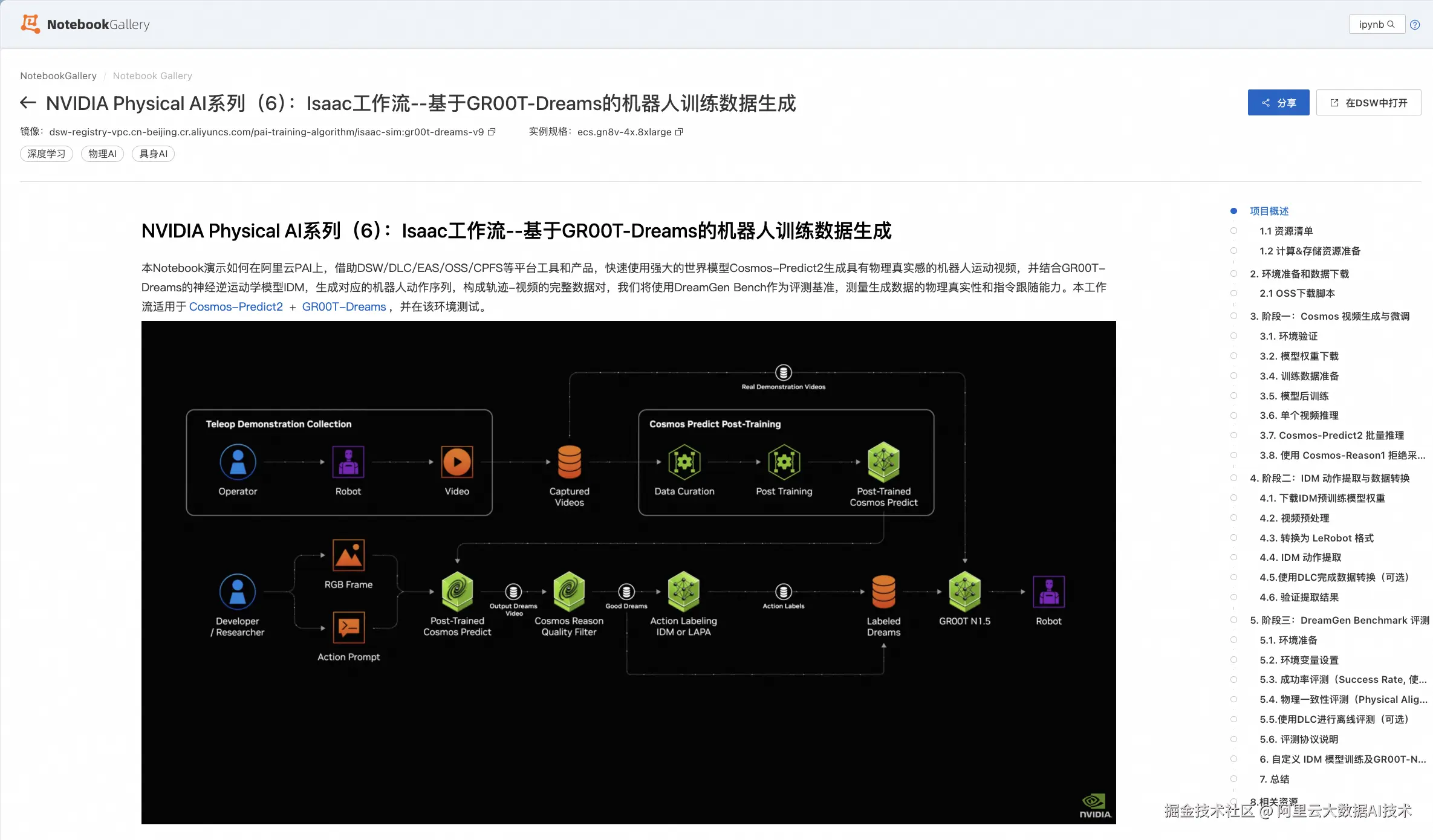Copy the image registry address icon
The image size is (1433, 840).
pyautogui.click(x=492, y=132)
